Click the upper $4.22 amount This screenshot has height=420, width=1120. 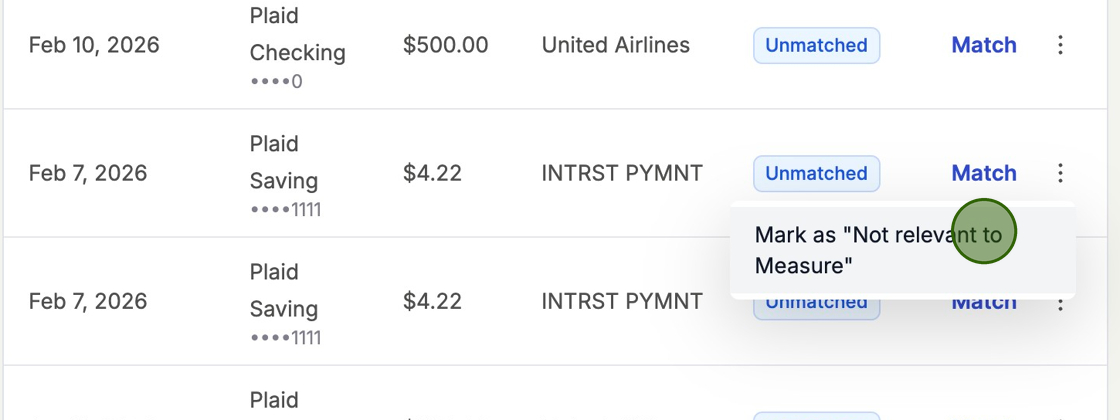click(432, 173)
